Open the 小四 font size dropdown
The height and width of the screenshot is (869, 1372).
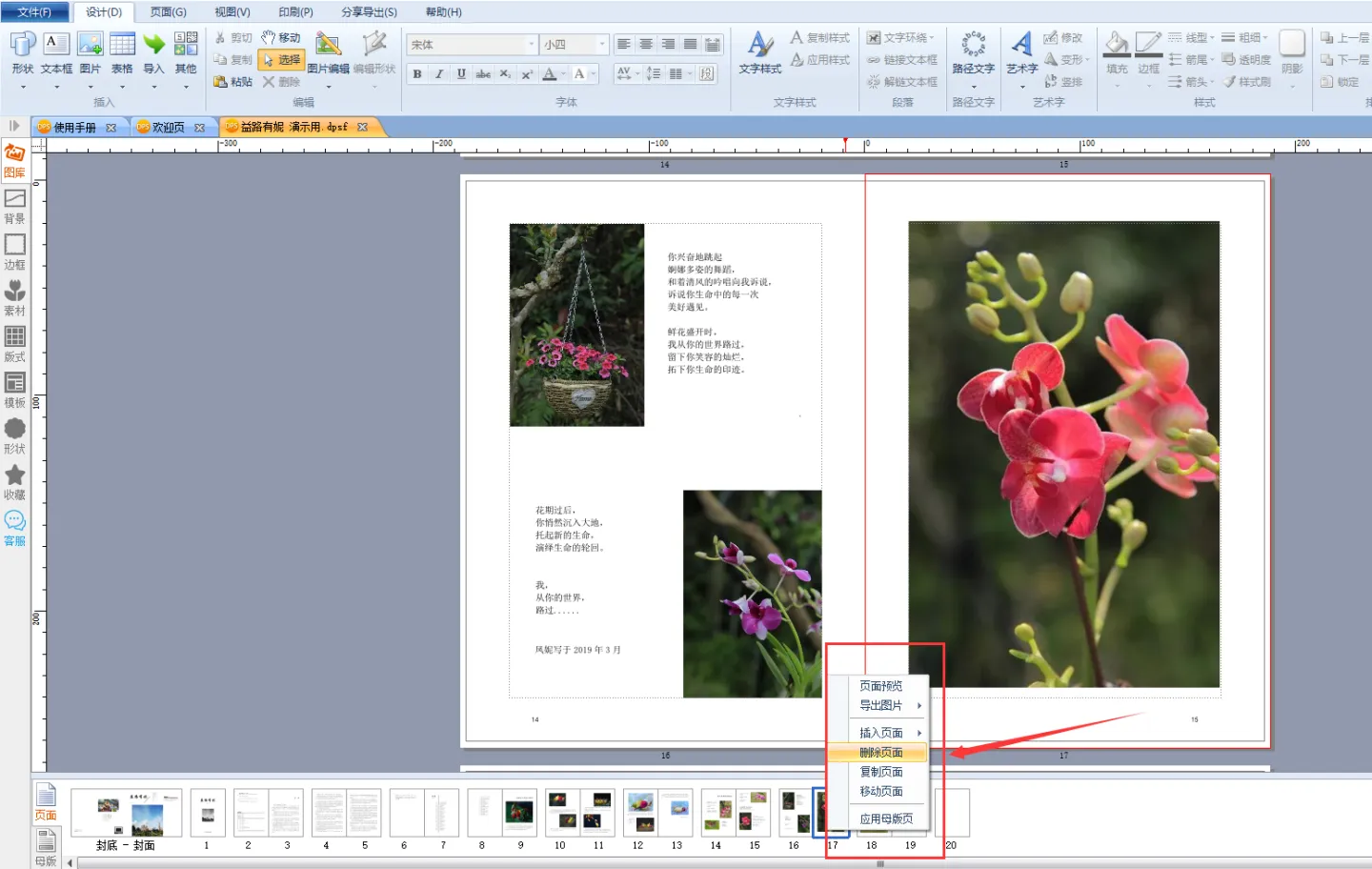(601, 45)
